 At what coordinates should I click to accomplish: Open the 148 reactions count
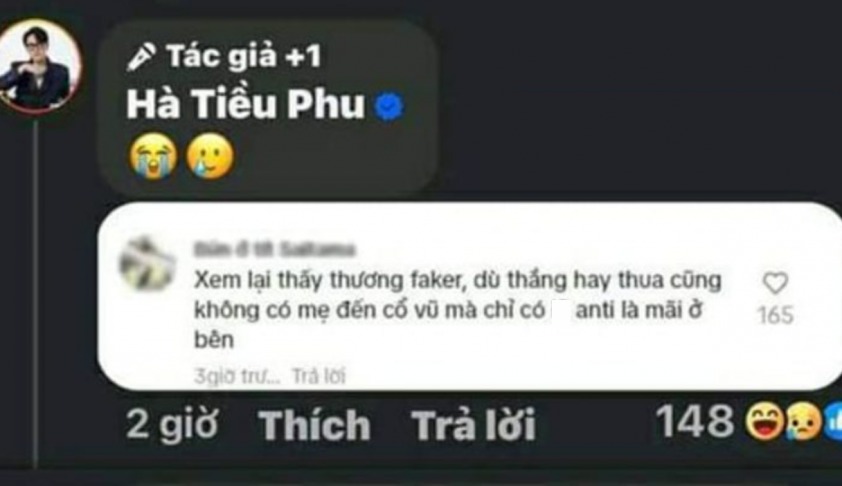(x=695, y=421)
